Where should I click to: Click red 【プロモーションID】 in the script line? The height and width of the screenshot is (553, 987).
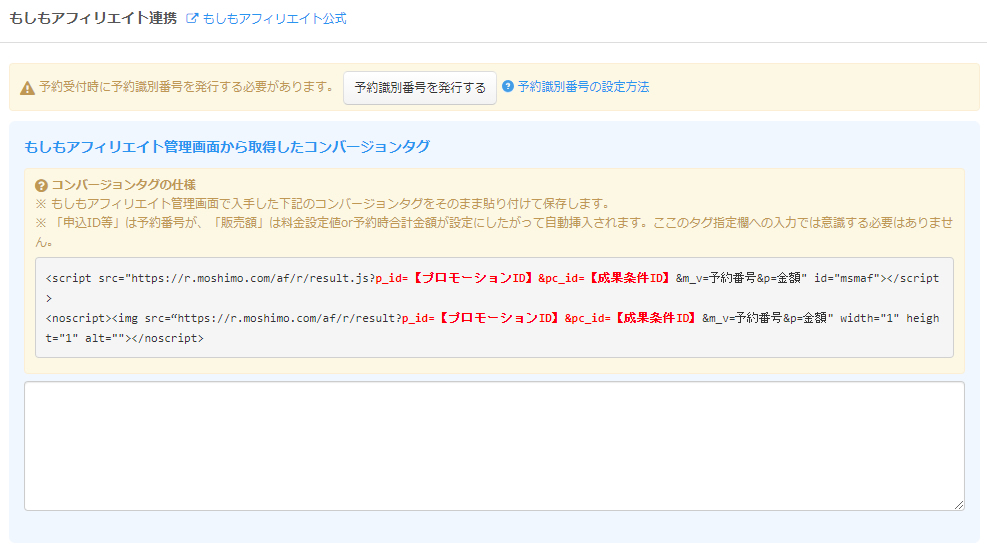pyautogui.click(x=475, y=279)
